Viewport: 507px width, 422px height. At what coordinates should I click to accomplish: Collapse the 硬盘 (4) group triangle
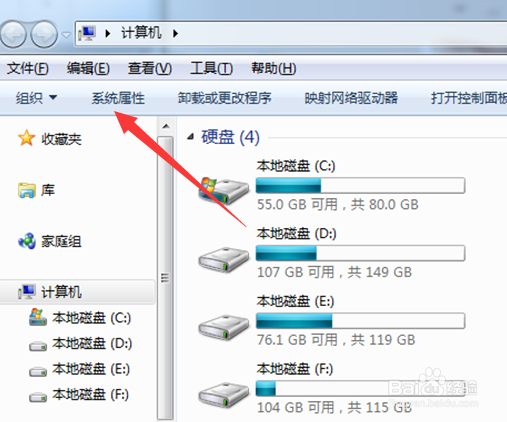tap(190, 137)
